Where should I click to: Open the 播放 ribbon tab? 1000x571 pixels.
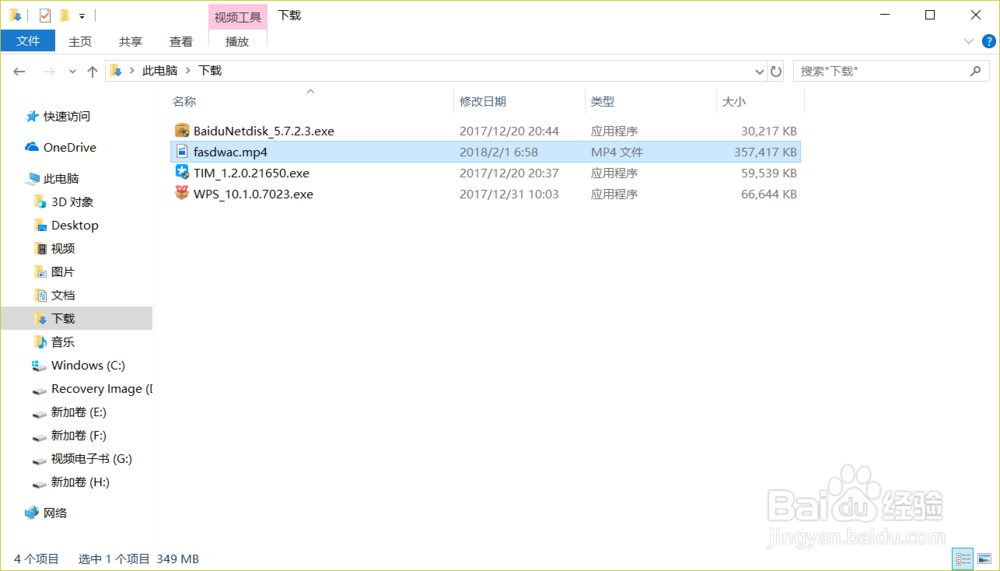click(x=237, y=41)
